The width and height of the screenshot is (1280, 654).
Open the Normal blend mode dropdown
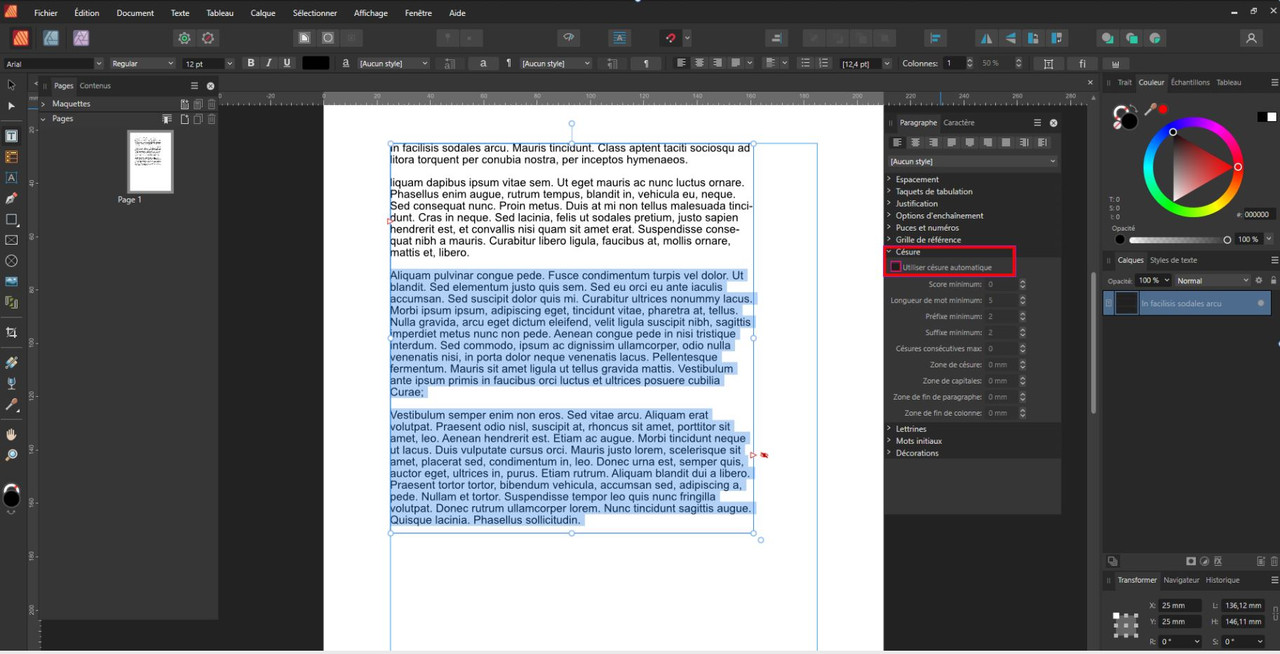pos(1212,281)
